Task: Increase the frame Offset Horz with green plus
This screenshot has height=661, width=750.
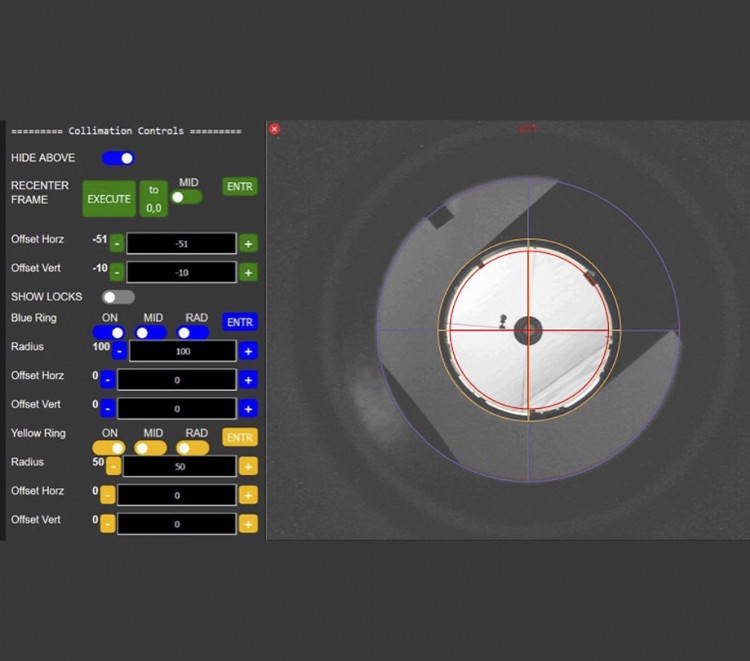Action: point(248,243)
